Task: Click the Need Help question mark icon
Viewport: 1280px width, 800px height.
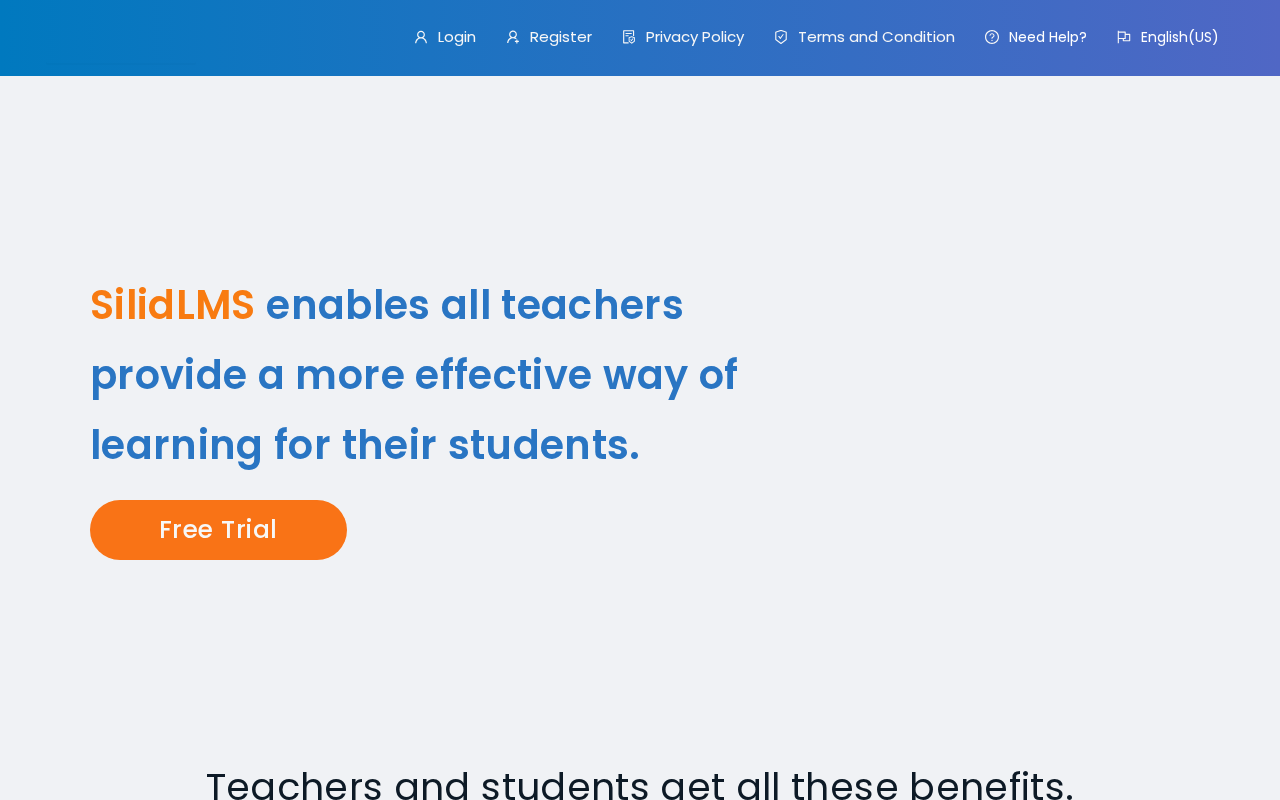Action: coord(992,37)
